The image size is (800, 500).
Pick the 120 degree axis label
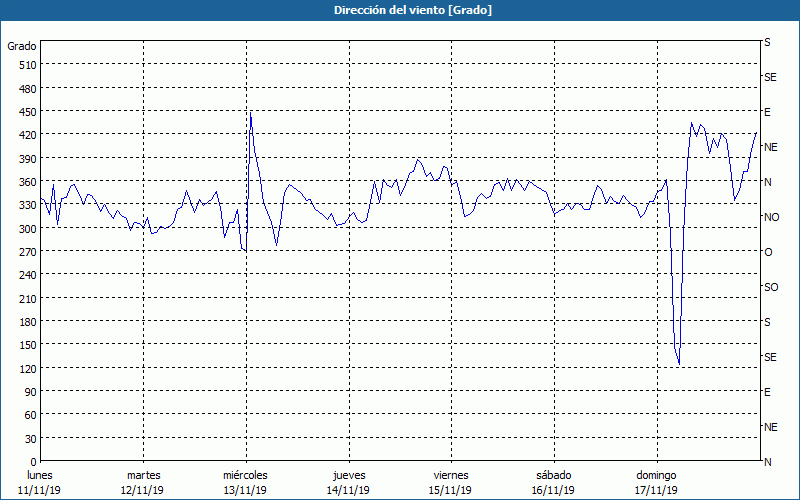[29, 369]
